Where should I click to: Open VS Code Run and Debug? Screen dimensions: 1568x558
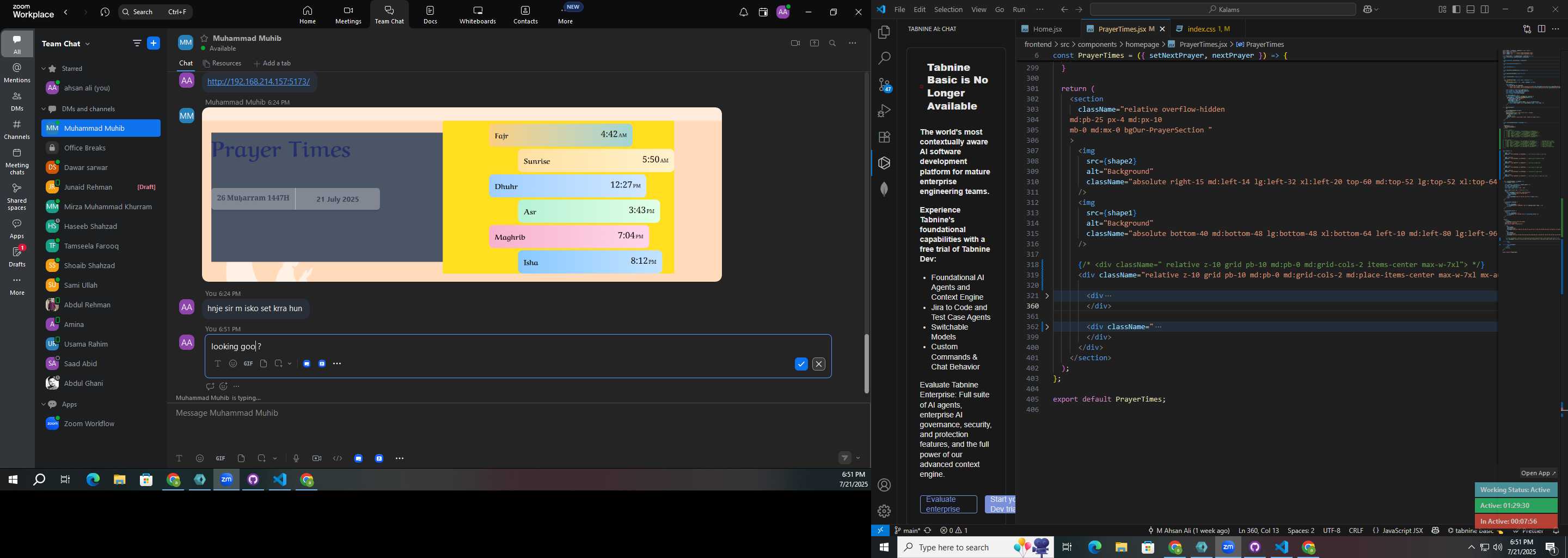point(884,111)
